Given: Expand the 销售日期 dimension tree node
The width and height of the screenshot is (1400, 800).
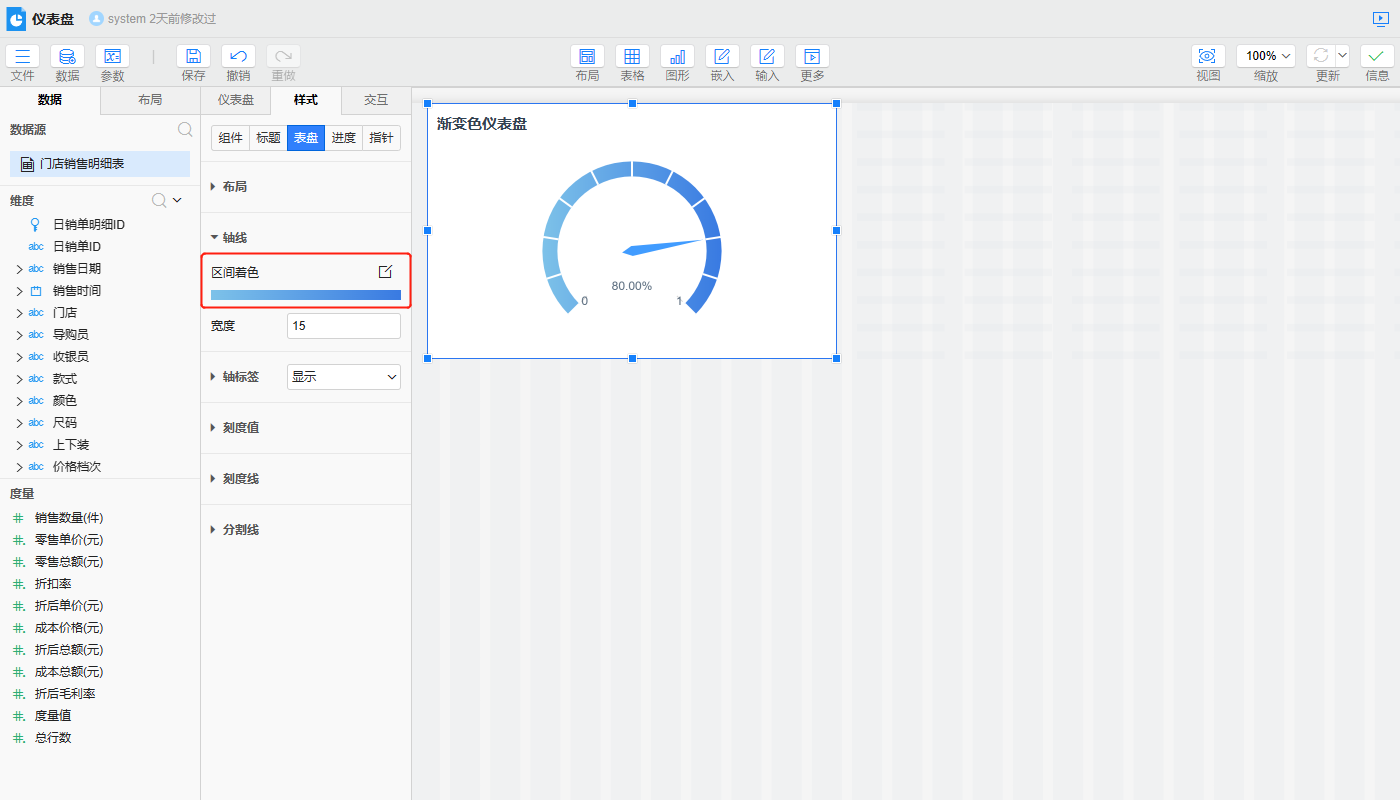Looking at the screenshot, I should [x=19, y=269].
